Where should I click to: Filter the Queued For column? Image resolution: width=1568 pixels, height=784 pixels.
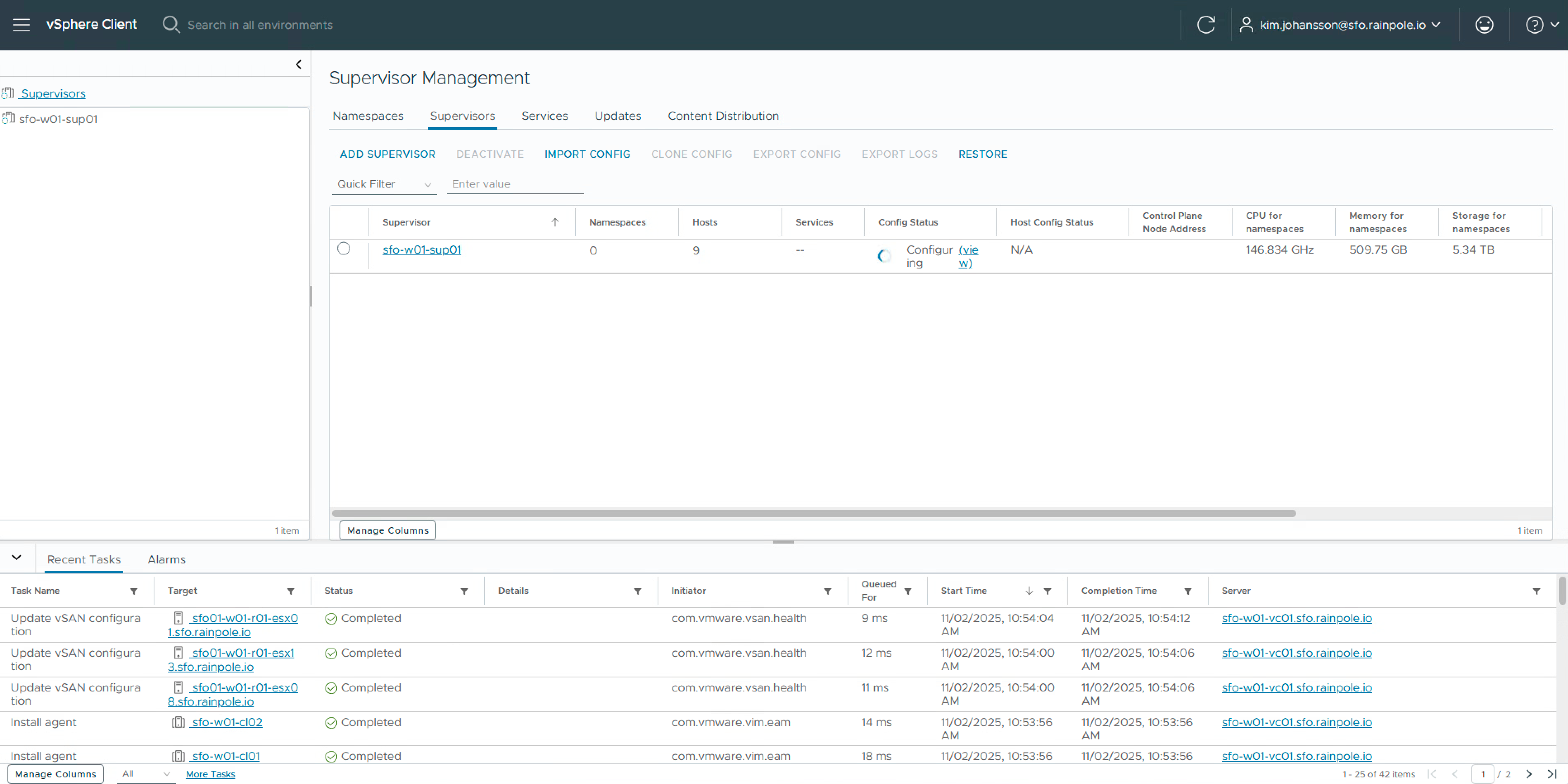click(x=908, y=591)
